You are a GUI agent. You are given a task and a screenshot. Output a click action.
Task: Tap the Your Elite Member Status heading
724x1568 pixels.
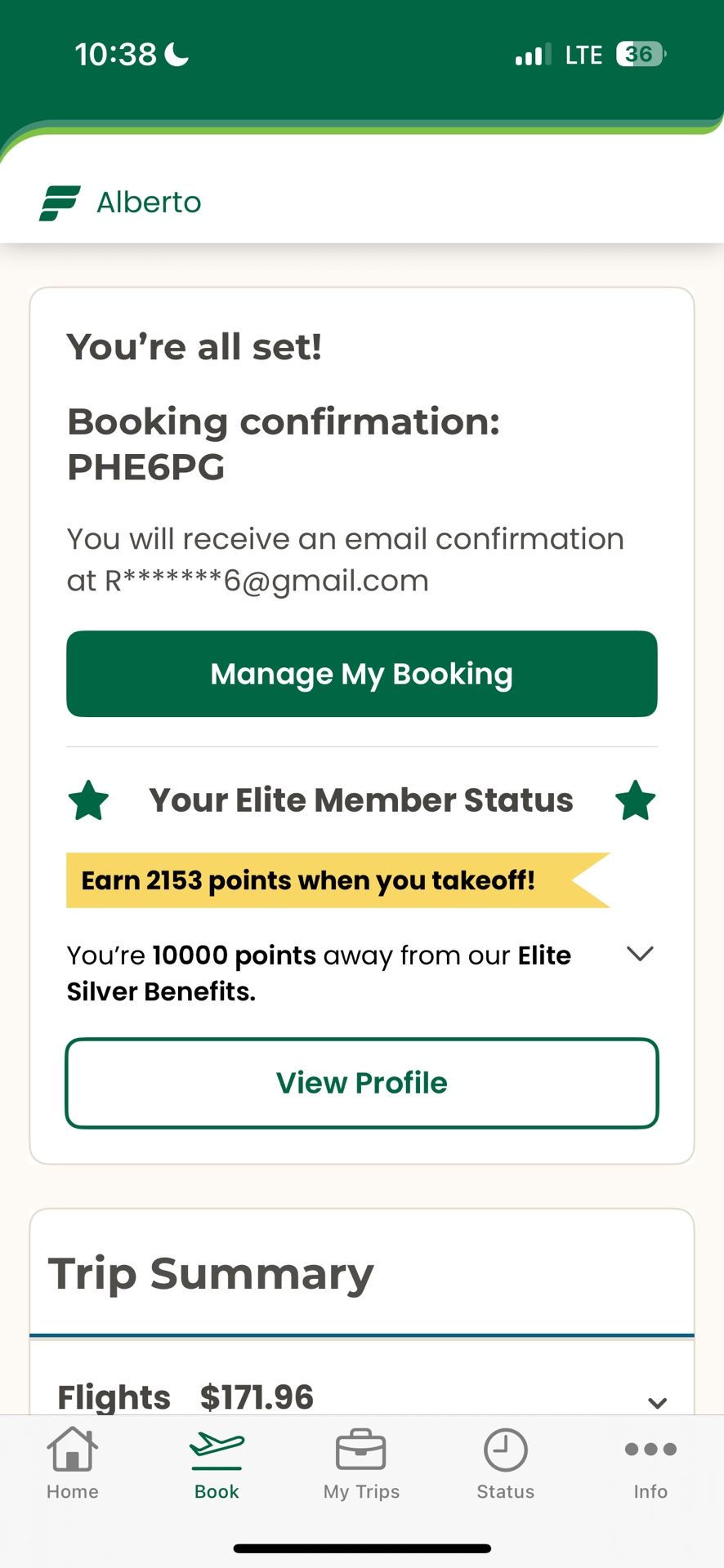pos(361,800)
